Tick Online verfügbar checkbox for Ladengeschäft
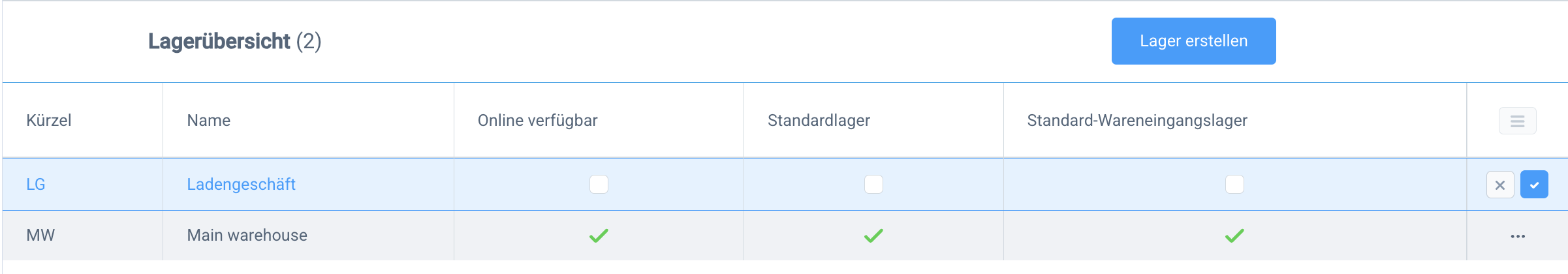 [x=599, y=185]
